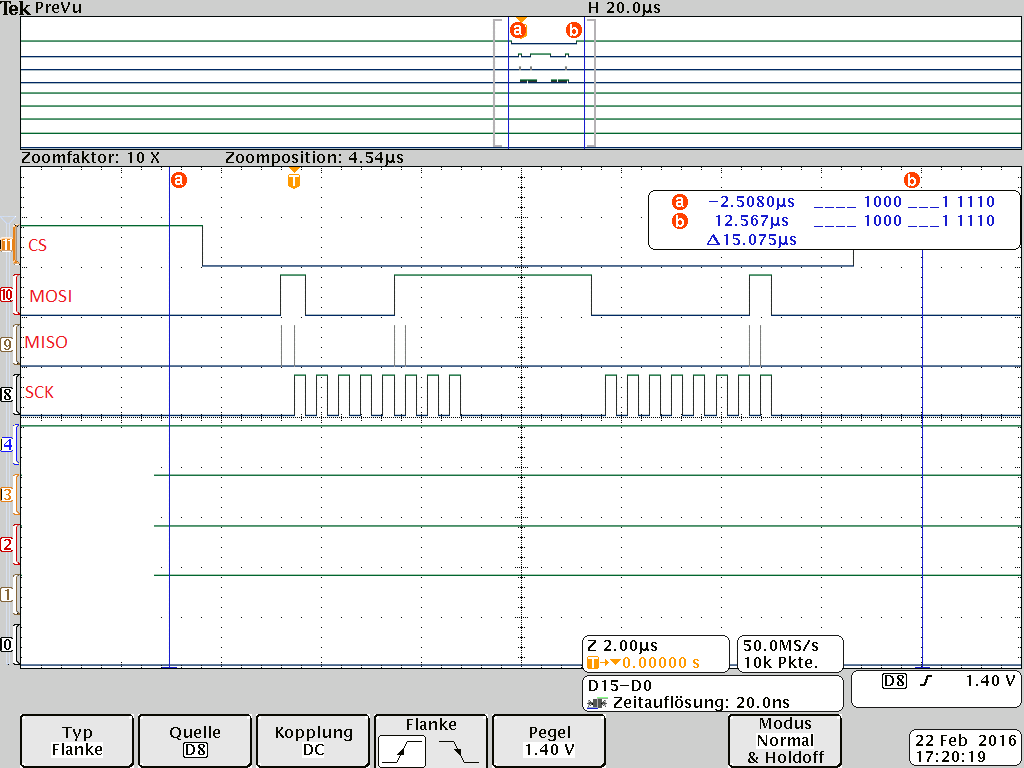
Task: Select digital channel 9 MISO indicator
Action: (7, 344)
